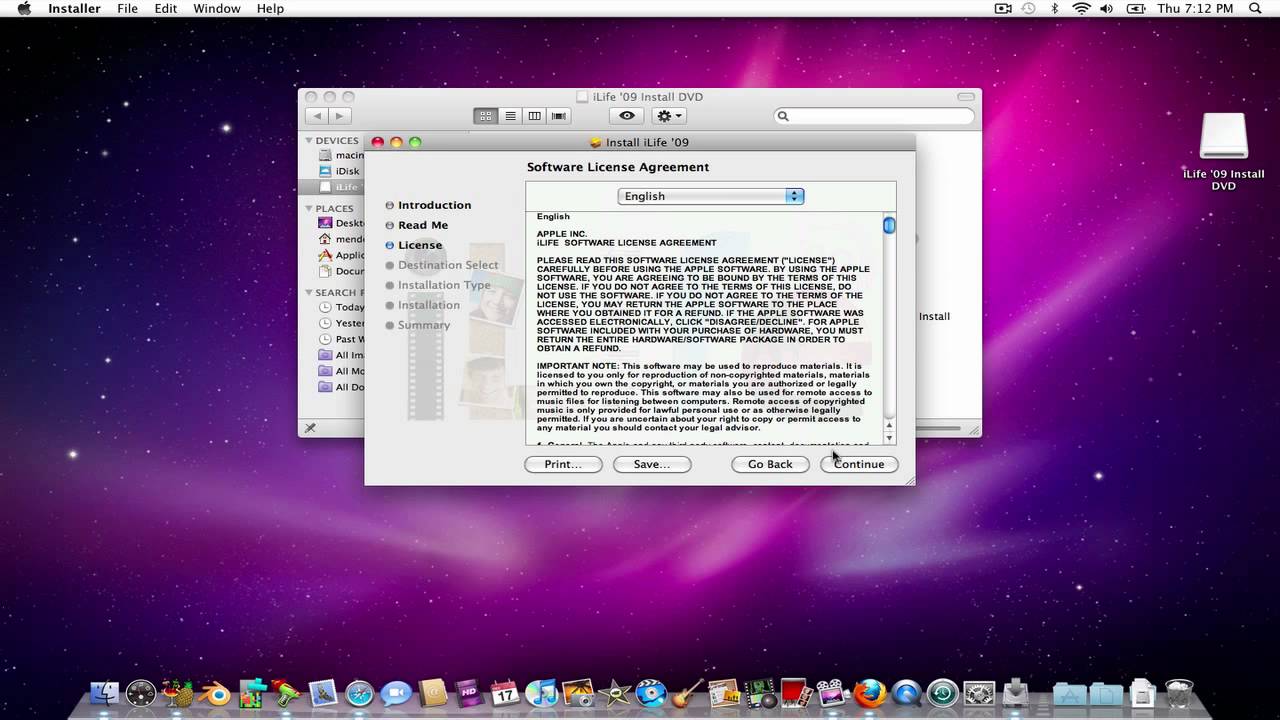Open the Trash in the Dock

pyautogui.click(x=1179, y=693)
